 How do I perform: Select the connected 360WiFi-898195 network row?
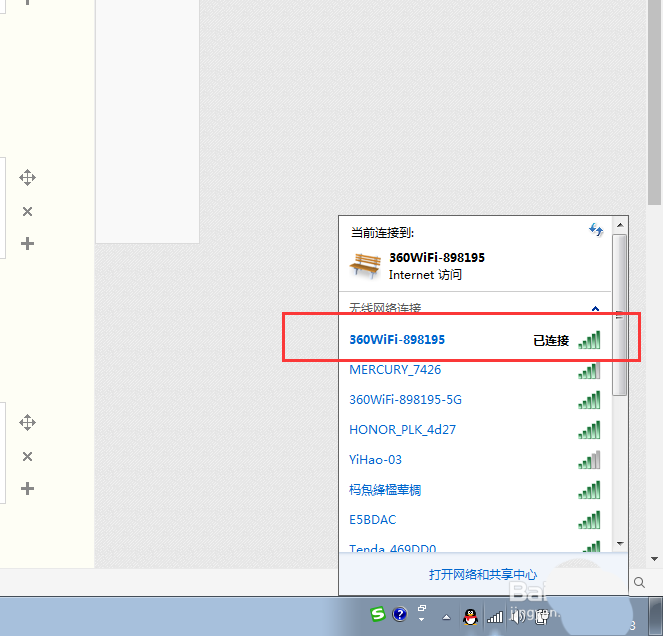(x=475, y=340)
